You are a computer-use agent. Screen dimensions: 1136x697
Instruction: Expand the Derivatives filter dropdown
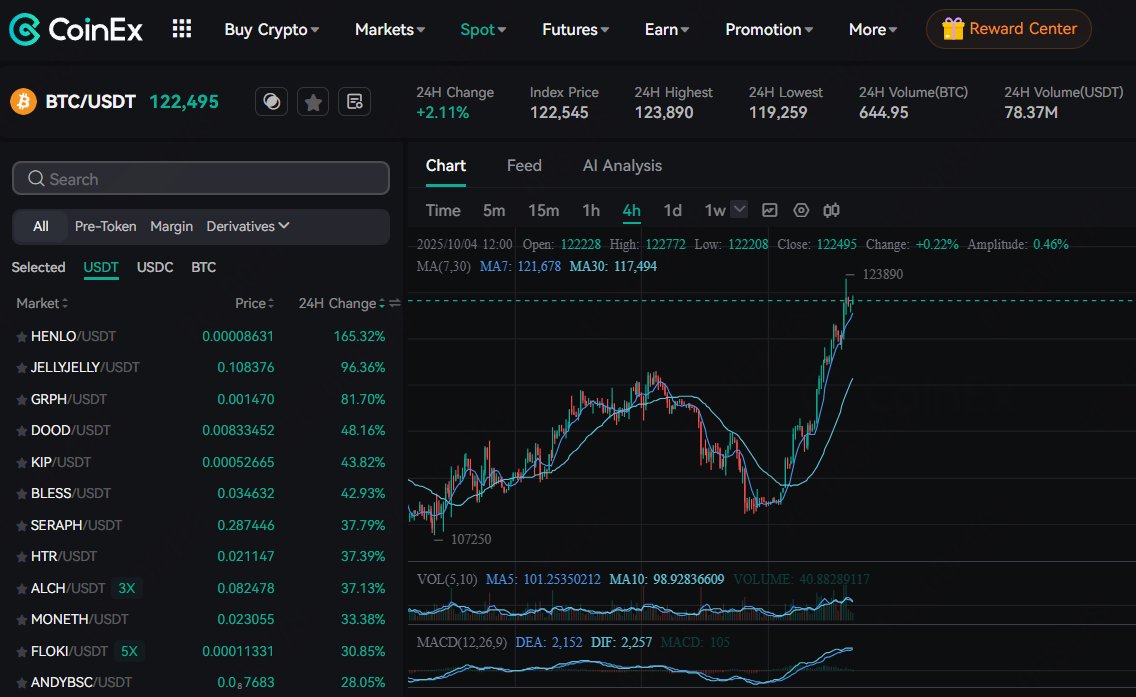248,226
